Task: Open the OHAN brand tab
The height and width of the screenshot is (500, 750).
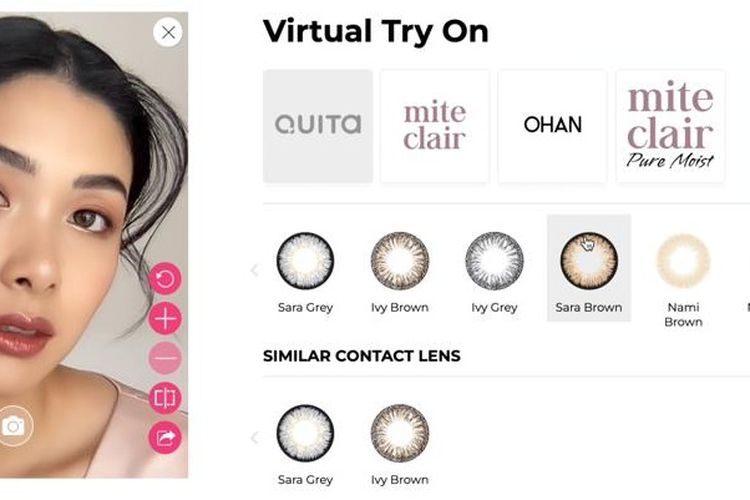Action: point(552,126)
